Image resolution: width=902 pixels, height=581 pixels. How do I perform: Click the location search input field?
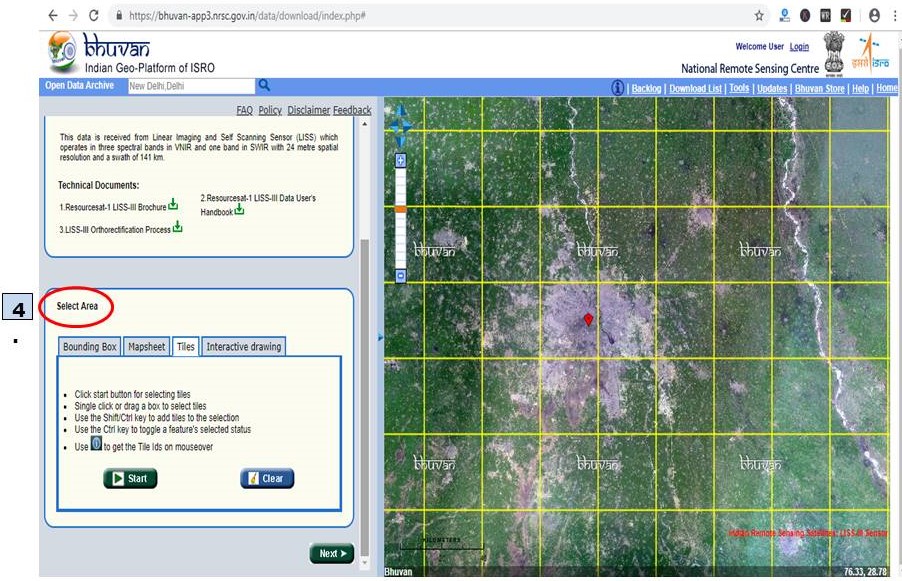(x=191, y=86)
